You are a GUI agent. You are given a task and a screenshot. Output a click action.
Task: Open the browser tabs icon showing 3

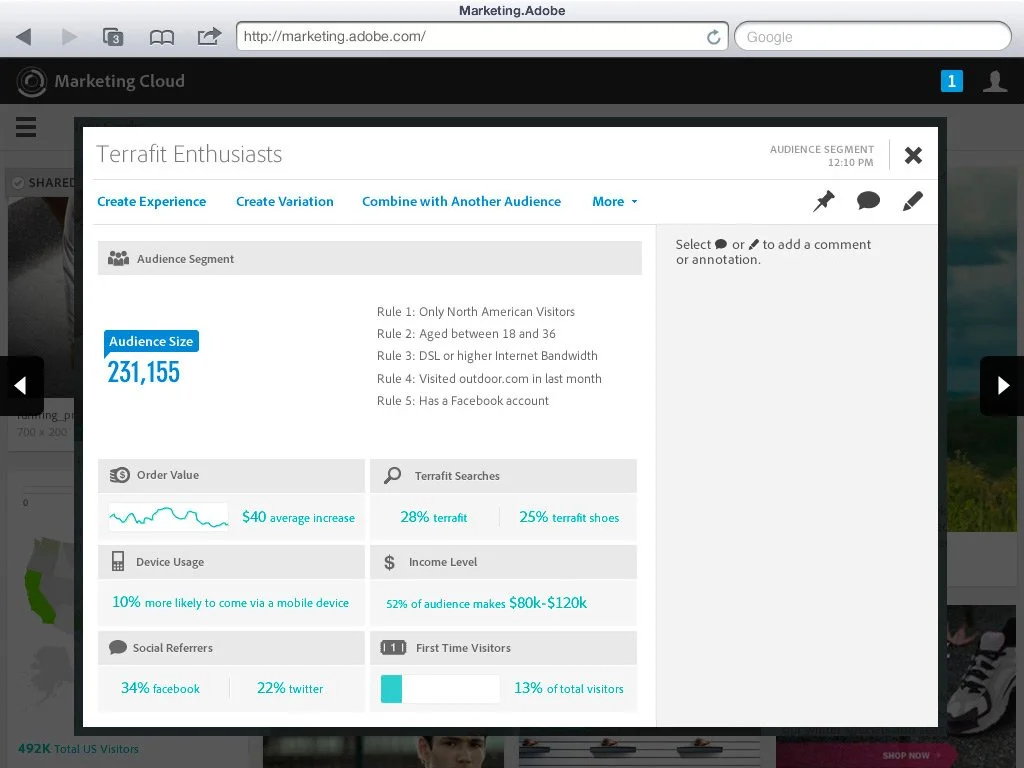(113, 37)
